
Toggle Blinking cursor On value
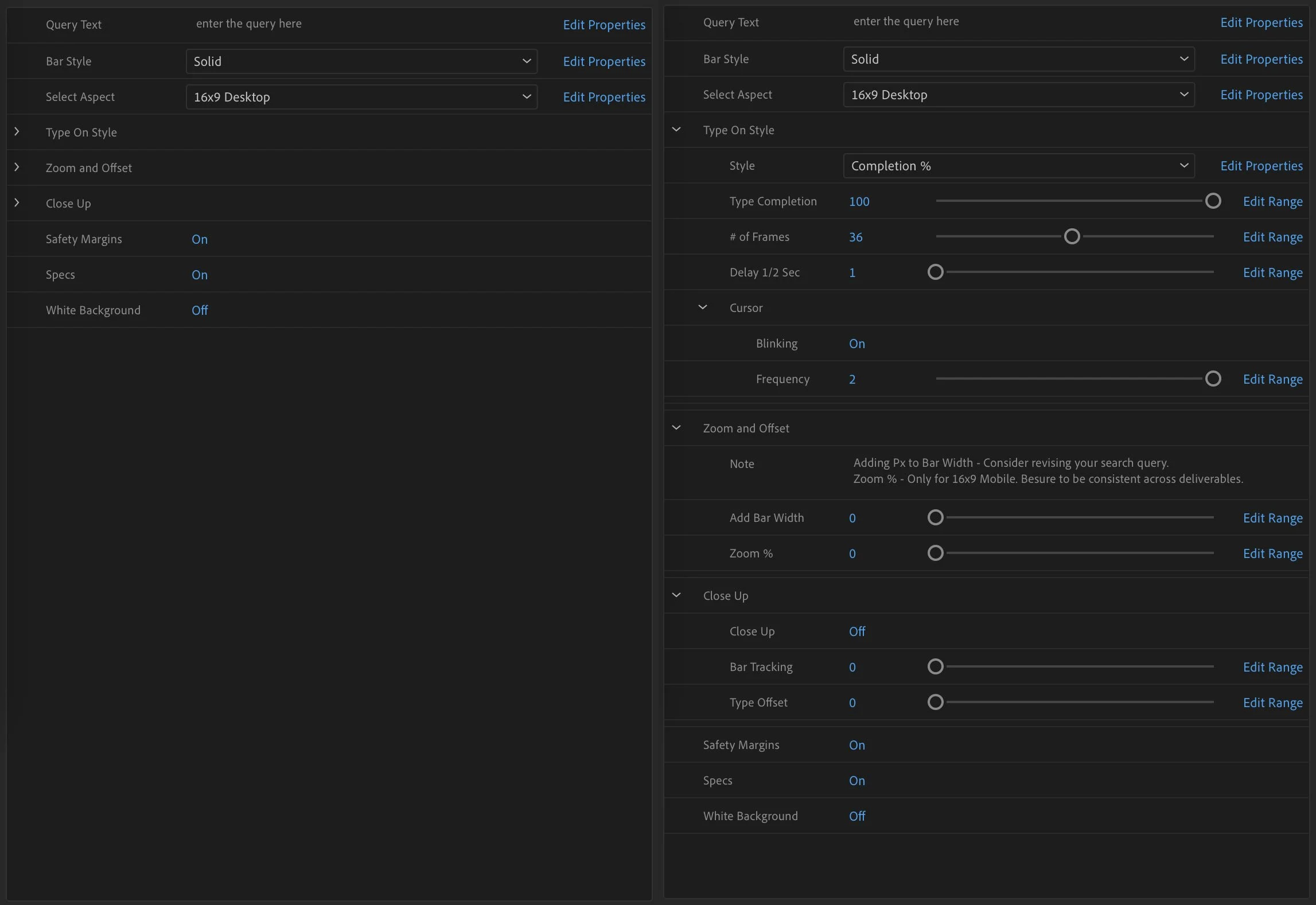click(856, 344)
